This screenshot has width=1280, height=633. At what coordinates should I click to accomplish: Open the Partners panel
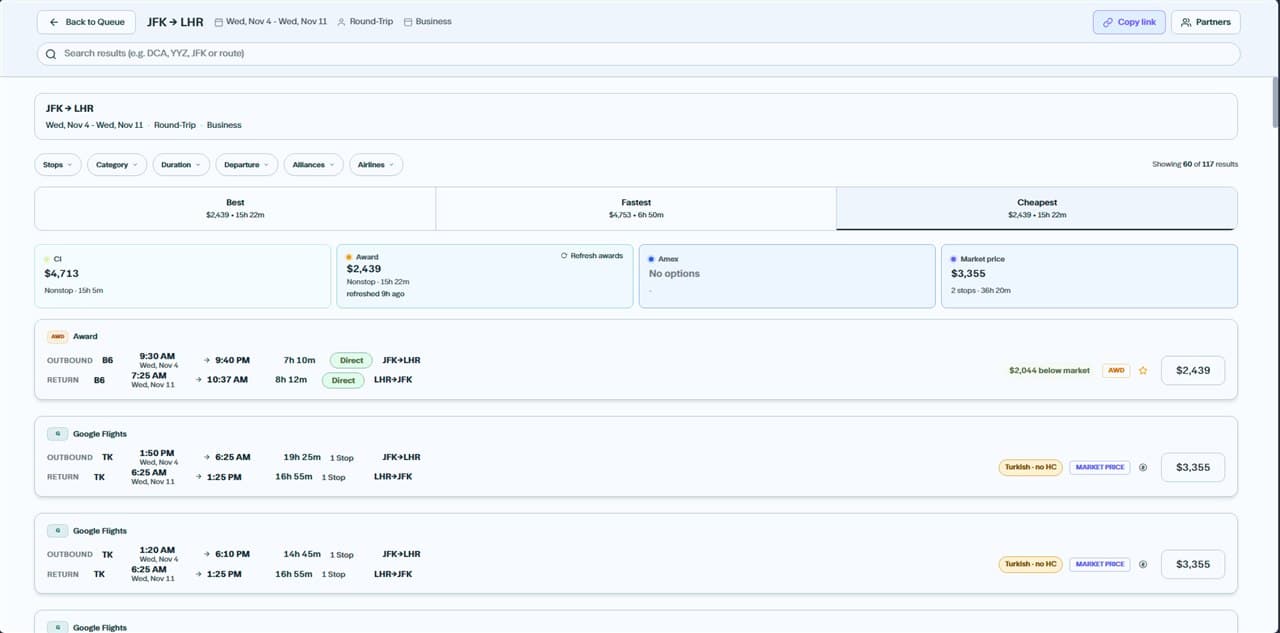tap(1206, 22)
